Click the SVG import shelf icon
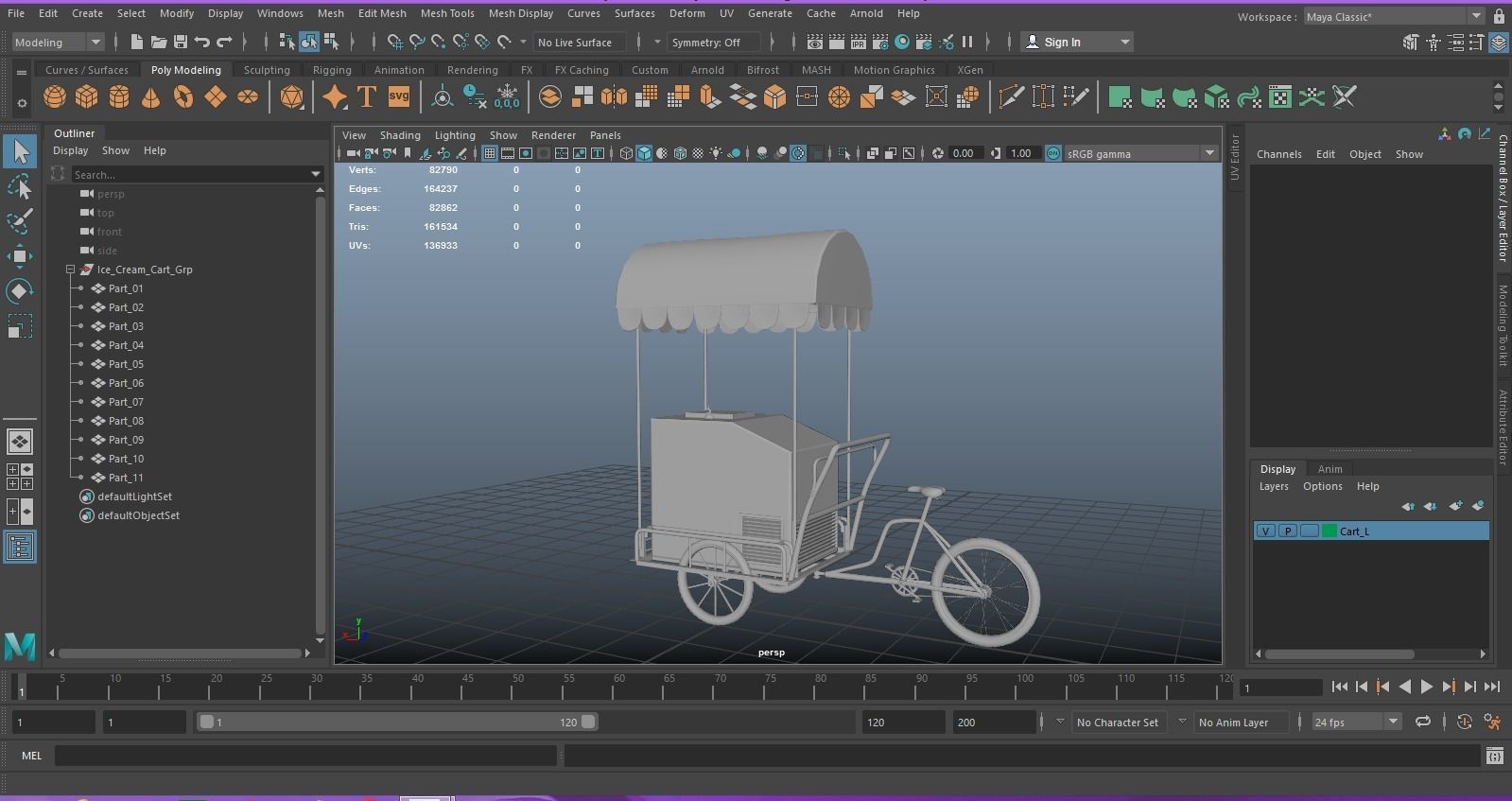1512x801 pixels. (x=399, y=96)
